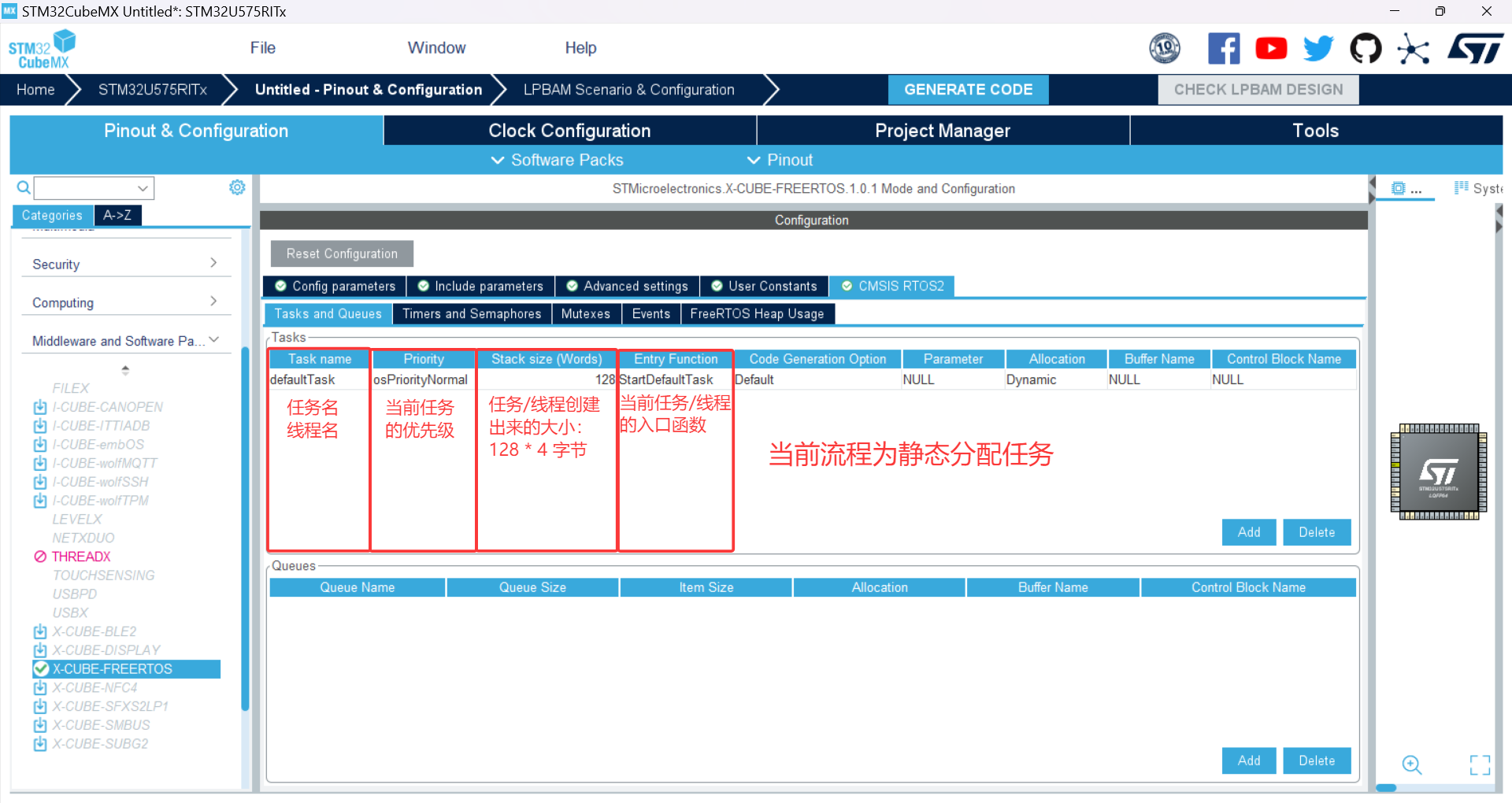Viewport: 1512px width, 803px height.
Task: Open the Facebook icon link
Action: click(x=1224, y=49)
